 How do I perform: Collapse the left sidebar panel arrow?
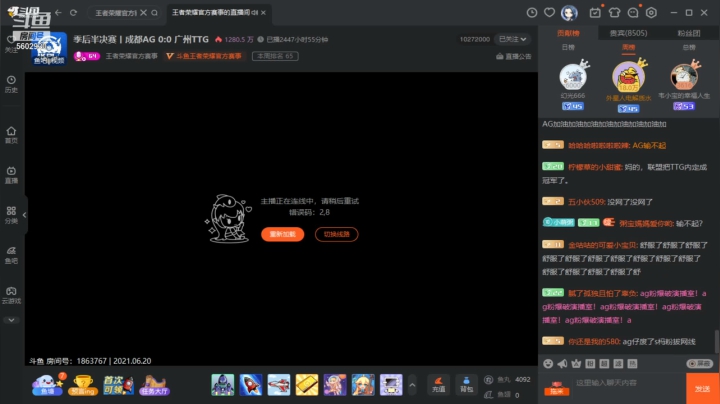pyautogui.click(x=24, y=215)
